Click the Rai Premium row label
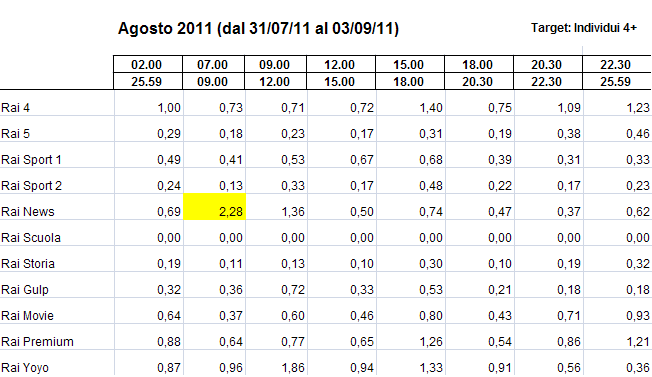Image resolution: width=652 pixels, height=377 pixels. [x=37, y=342]
